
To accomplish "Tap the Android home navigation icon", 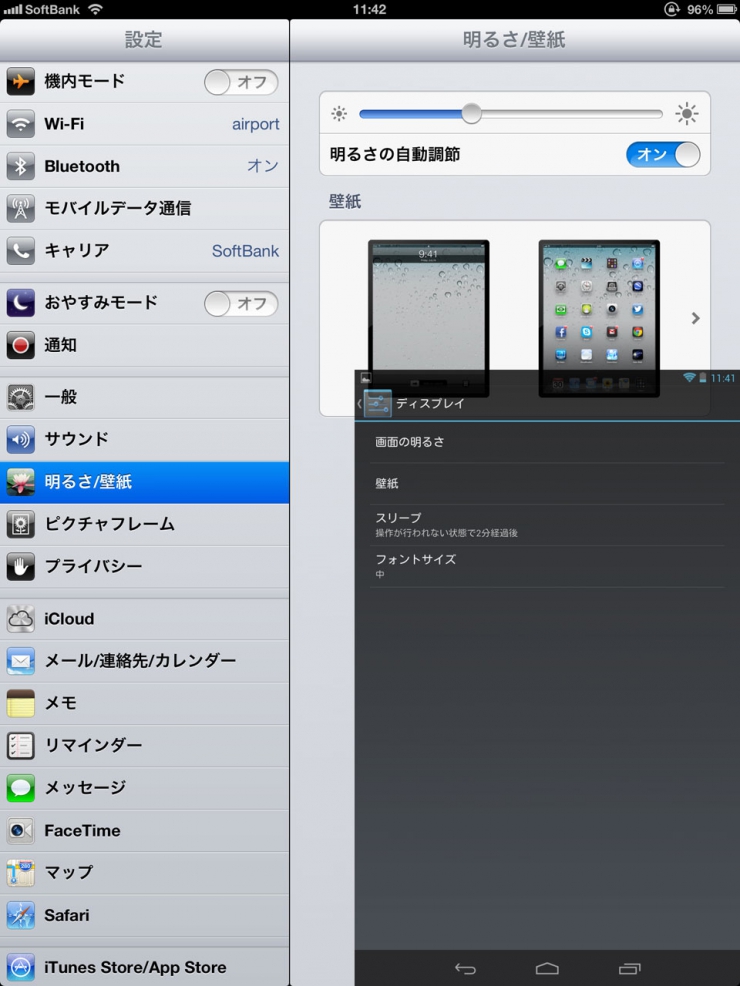I will click(x=547, y=969).
